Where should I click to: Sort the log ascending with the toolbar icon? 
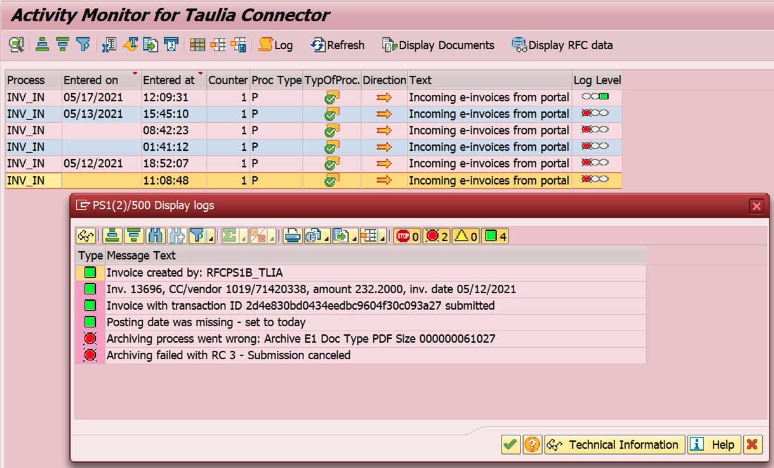point(110,236)
